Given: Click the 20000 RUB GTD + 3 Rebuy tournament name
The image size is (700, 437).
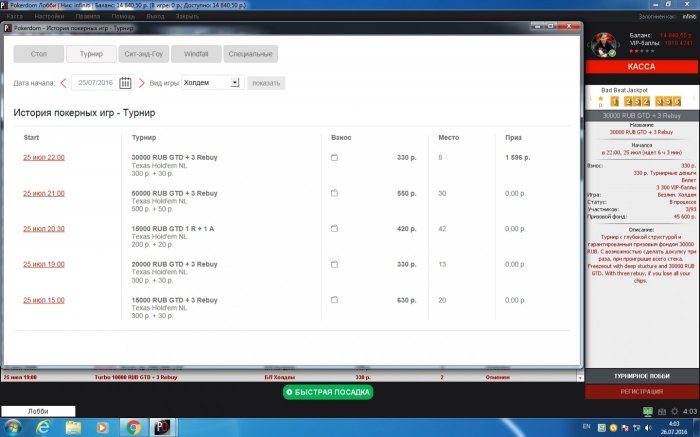Looking at the screenshot, I should 174,264.
